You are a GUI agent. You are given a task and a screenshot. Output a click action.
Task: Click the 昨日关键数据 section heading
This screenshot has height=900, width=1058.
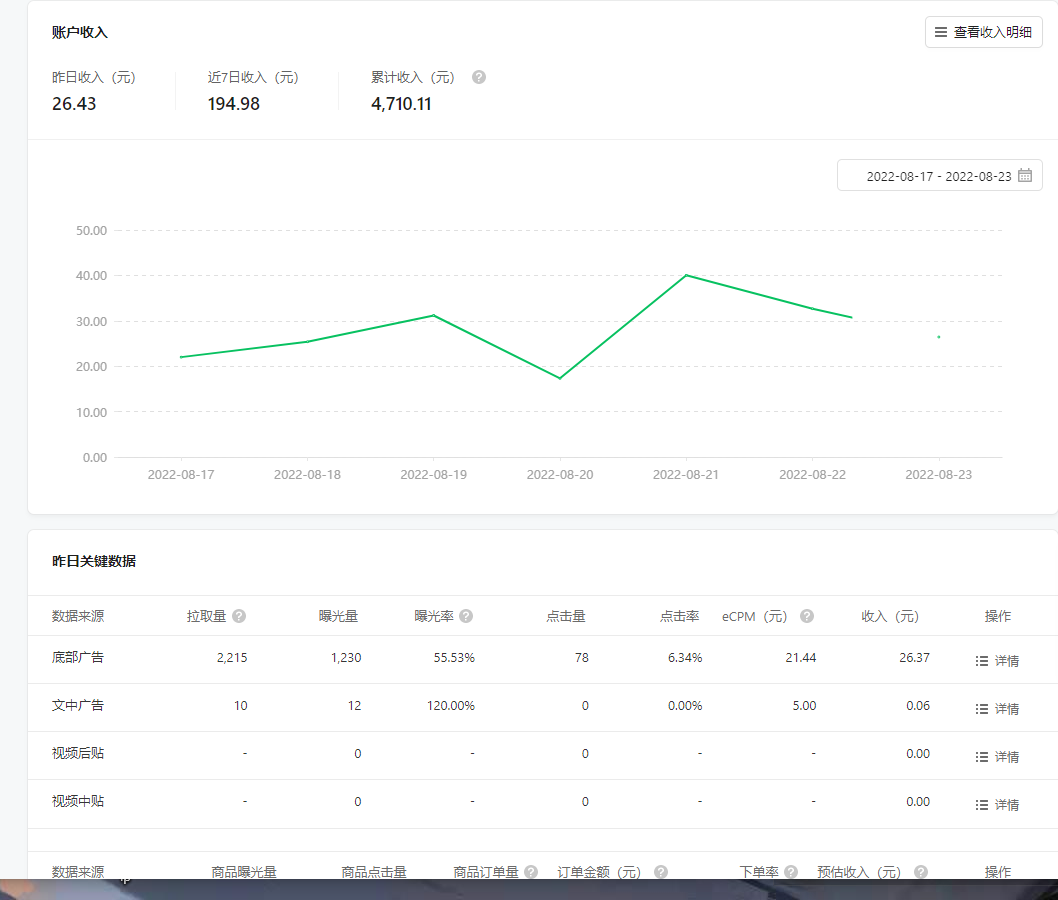tap(94, 561)
